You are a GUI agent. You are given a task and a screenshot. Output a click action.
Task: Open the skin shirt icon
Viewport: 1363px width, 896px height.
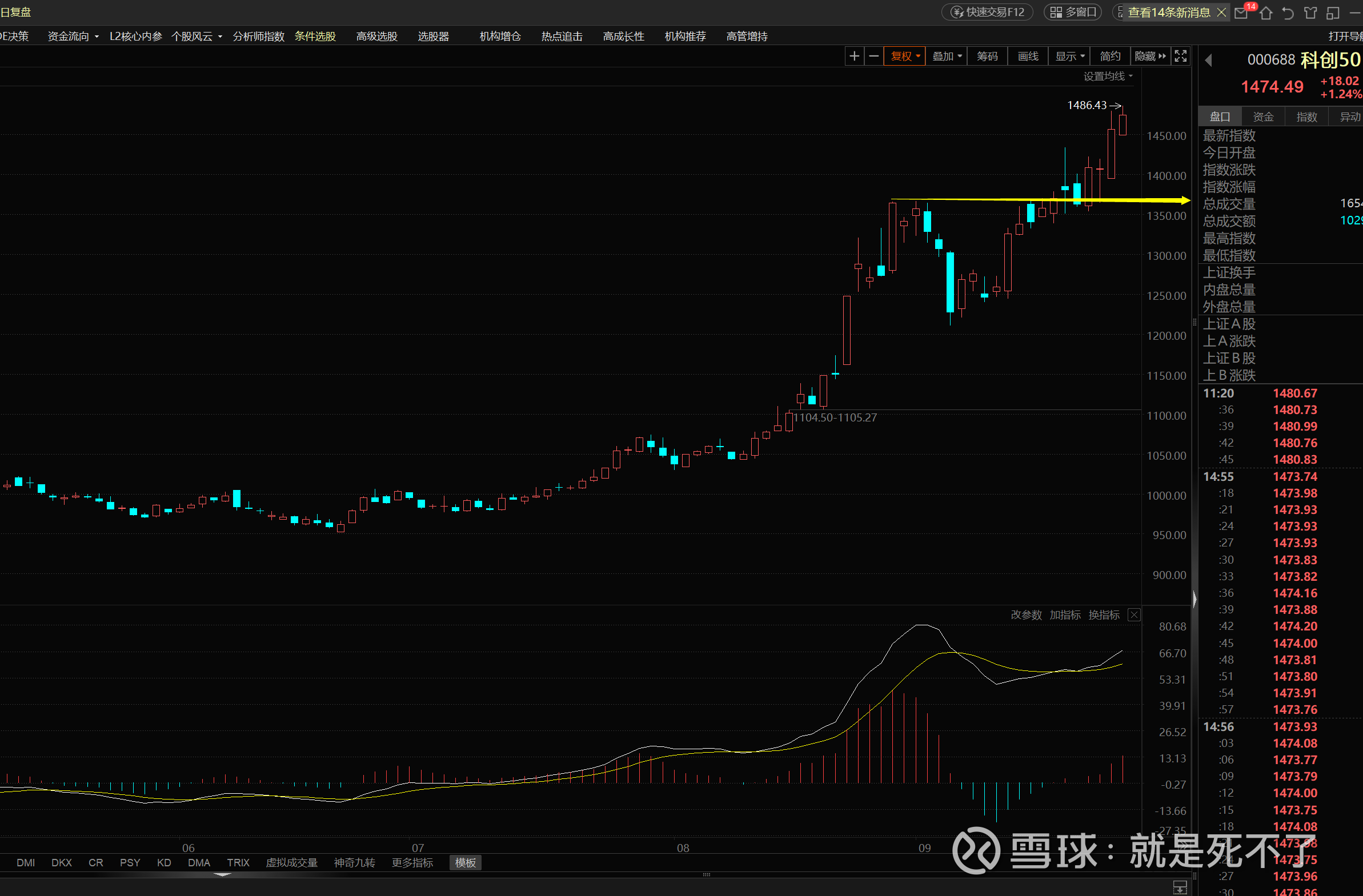click(x=1310, y=13)
